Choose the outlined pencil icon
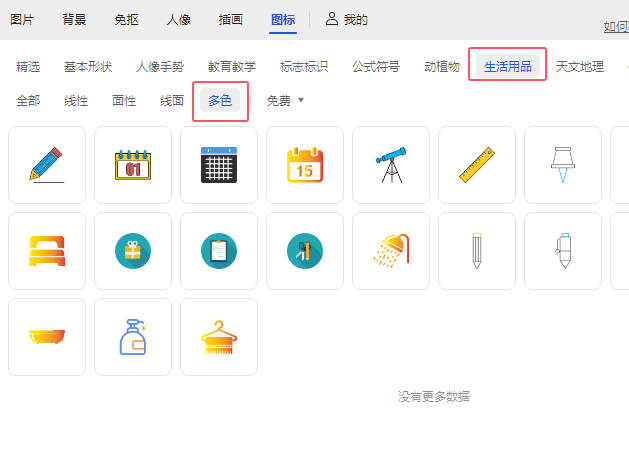Screen dimensions: 629x462 [x=477, y=251]
